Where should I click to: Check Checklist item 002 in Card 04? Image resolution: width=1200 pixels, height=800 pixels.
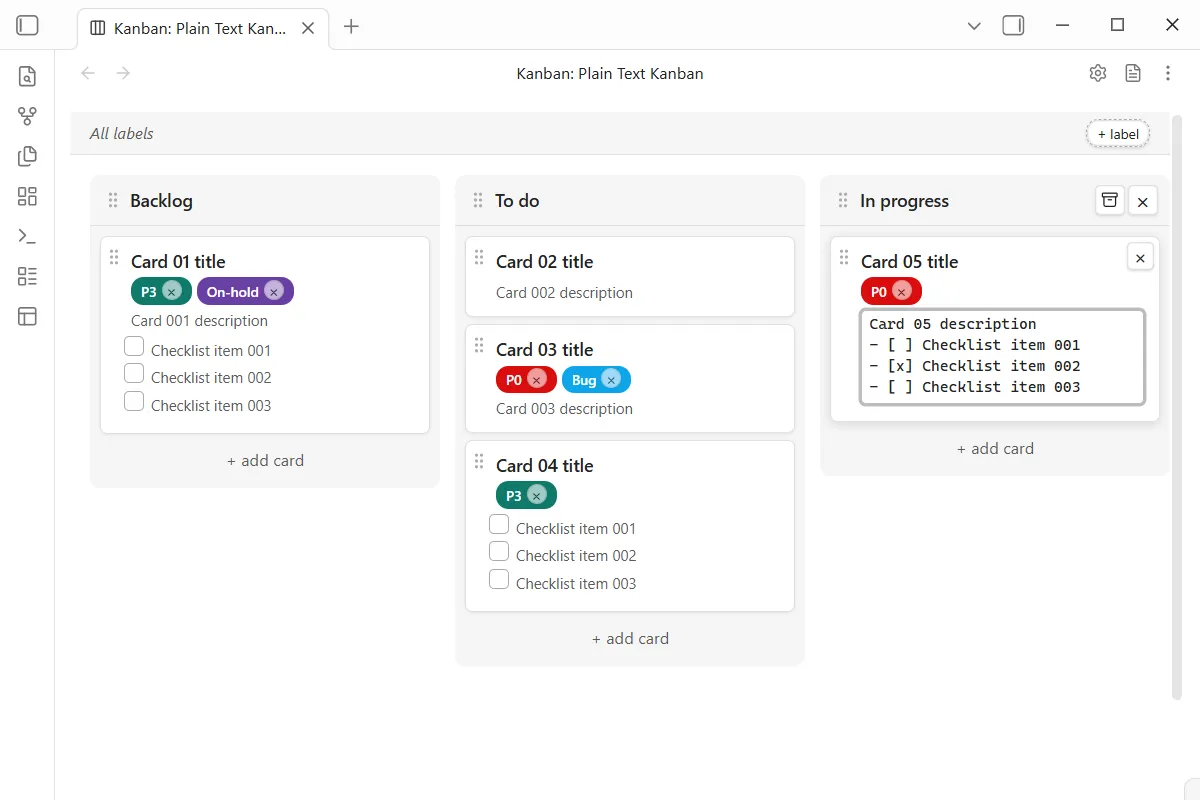499,551
